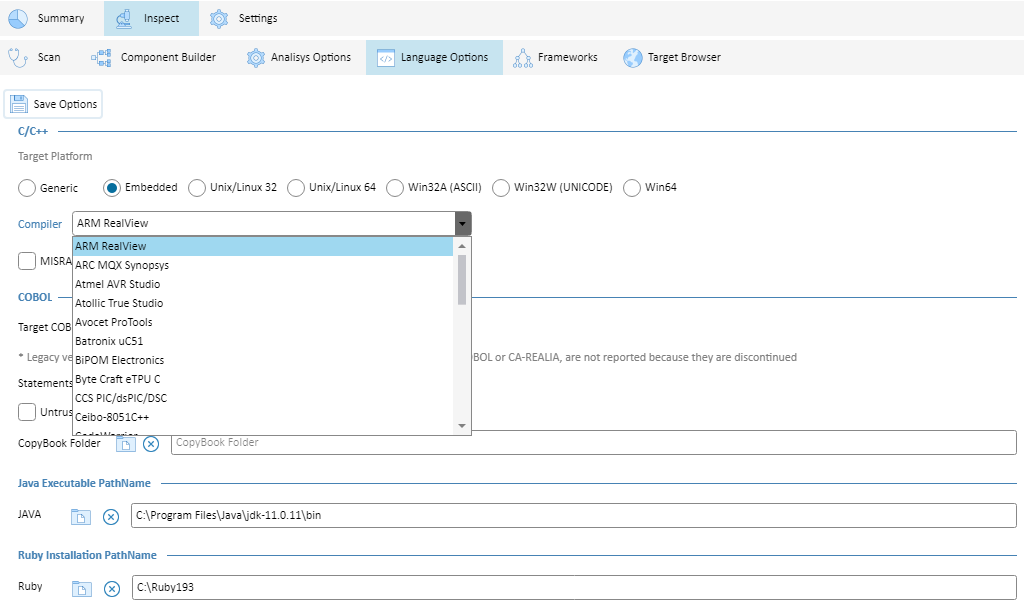This screenshot has width=1024, height=608.
Task: Collapse the Compiler dropdown arrow
Action: pyautogui.click(x=462, y=222)
